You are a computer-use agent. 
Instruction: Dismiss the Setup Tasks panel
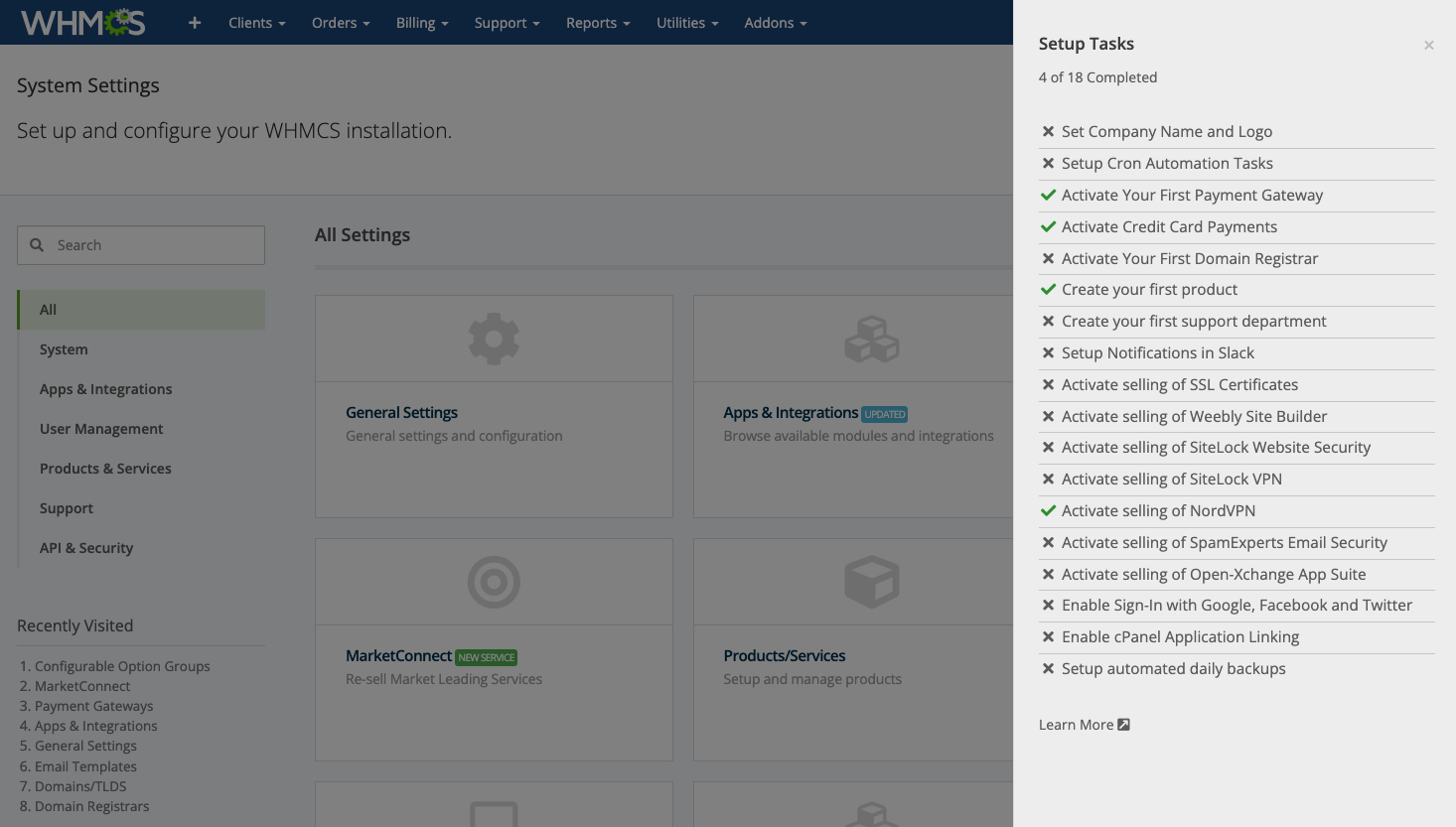click(x=1428, y=45)
